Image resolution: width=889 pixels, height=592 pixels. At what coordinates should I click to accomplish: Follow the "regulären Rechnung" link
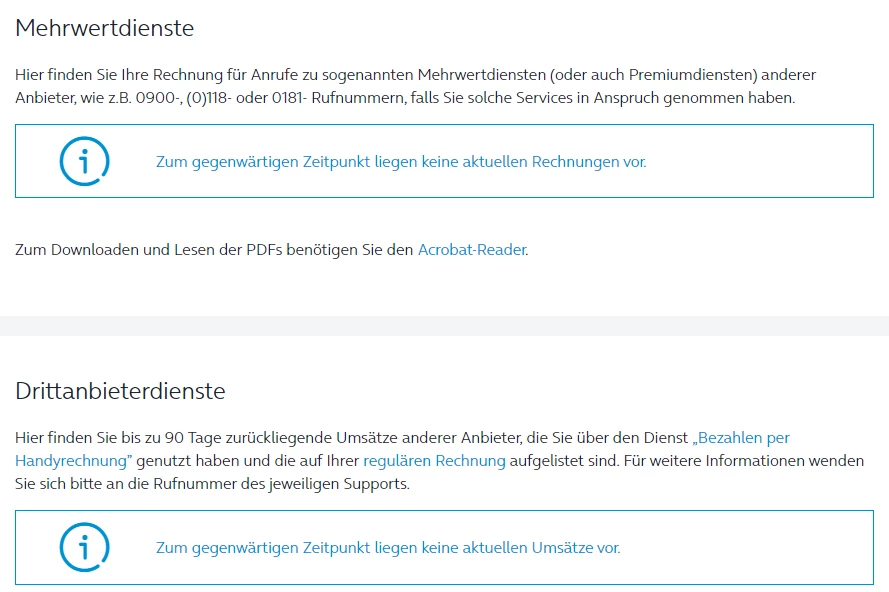pyautogui.click(x=434, y=461)
